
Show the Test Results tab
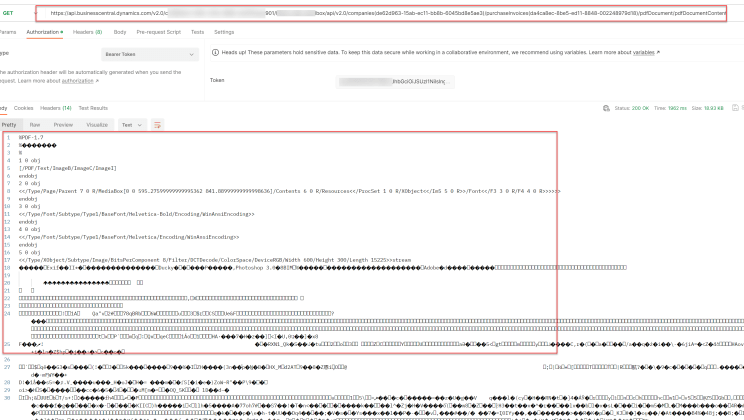[93, 108]
